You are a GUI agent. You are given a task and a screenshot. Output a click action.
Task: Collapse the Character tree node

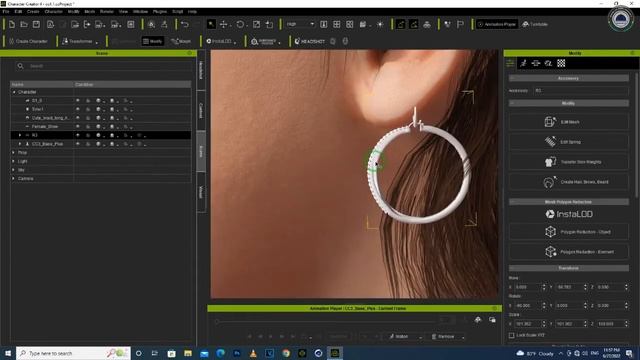click(14, 92)
